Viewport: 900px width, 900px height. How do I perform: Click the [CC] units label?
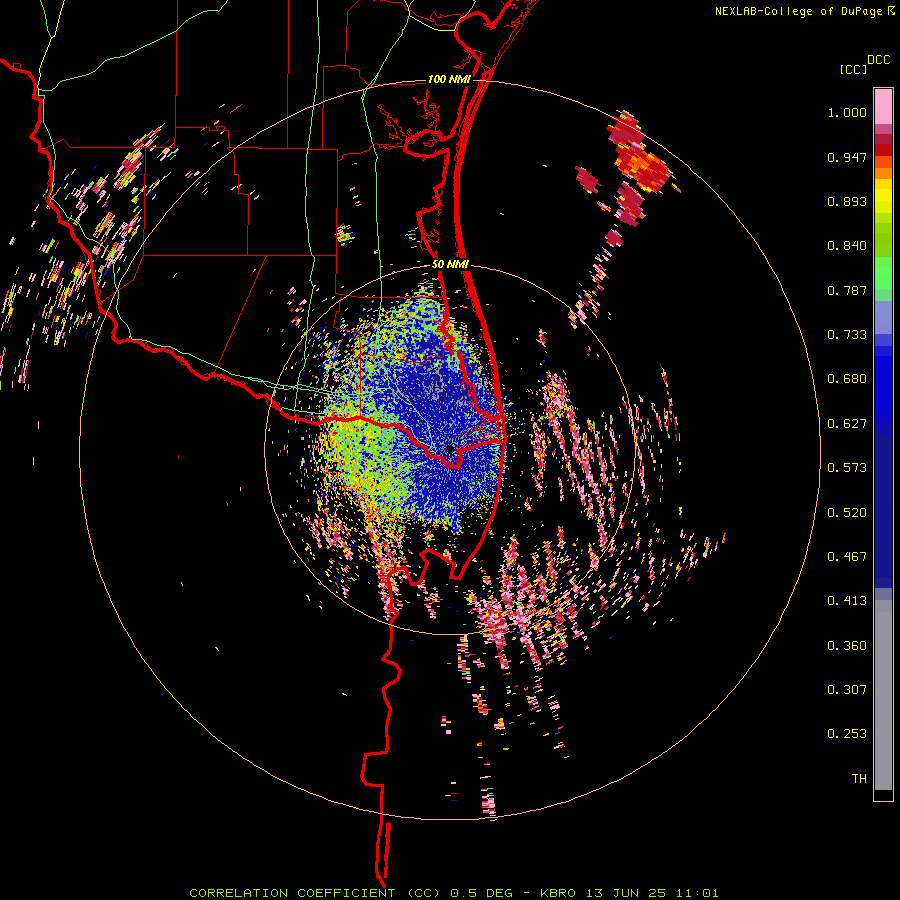[853, 69]
